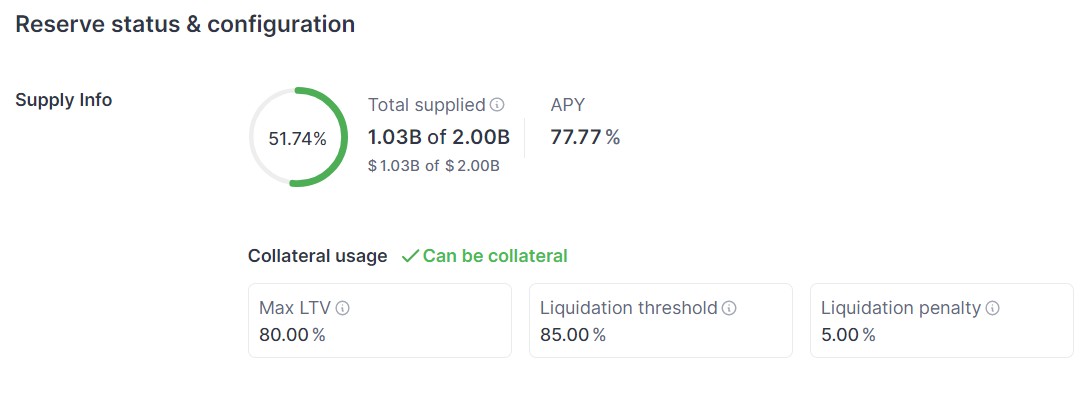Image resolution: width=1092 pixels, height=403 pixels.
Task: Click the Max LTV info icon
Action: [342, 309]
